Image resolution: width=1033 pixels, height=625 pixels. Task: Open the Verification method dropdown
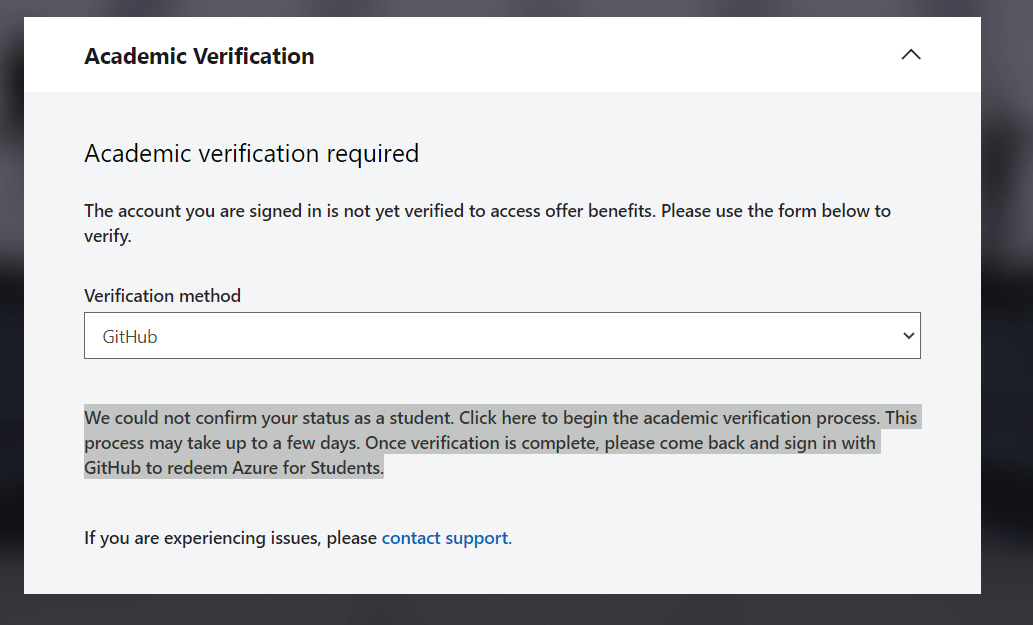click(502, 335)
